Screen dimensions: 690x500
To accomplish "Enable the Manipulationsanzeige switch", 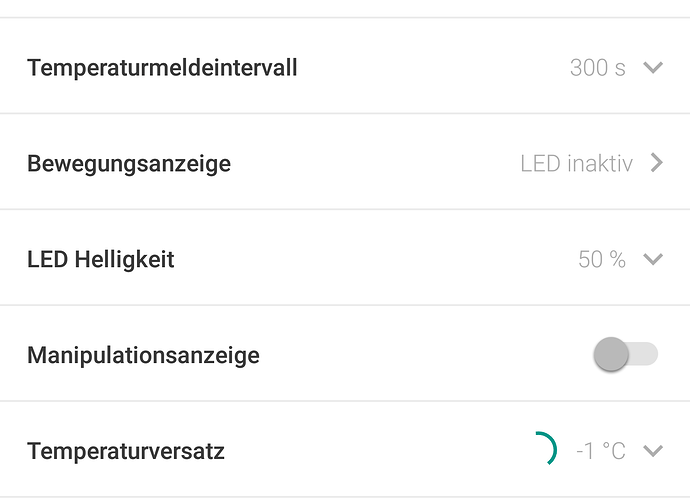I will point(625,354).
